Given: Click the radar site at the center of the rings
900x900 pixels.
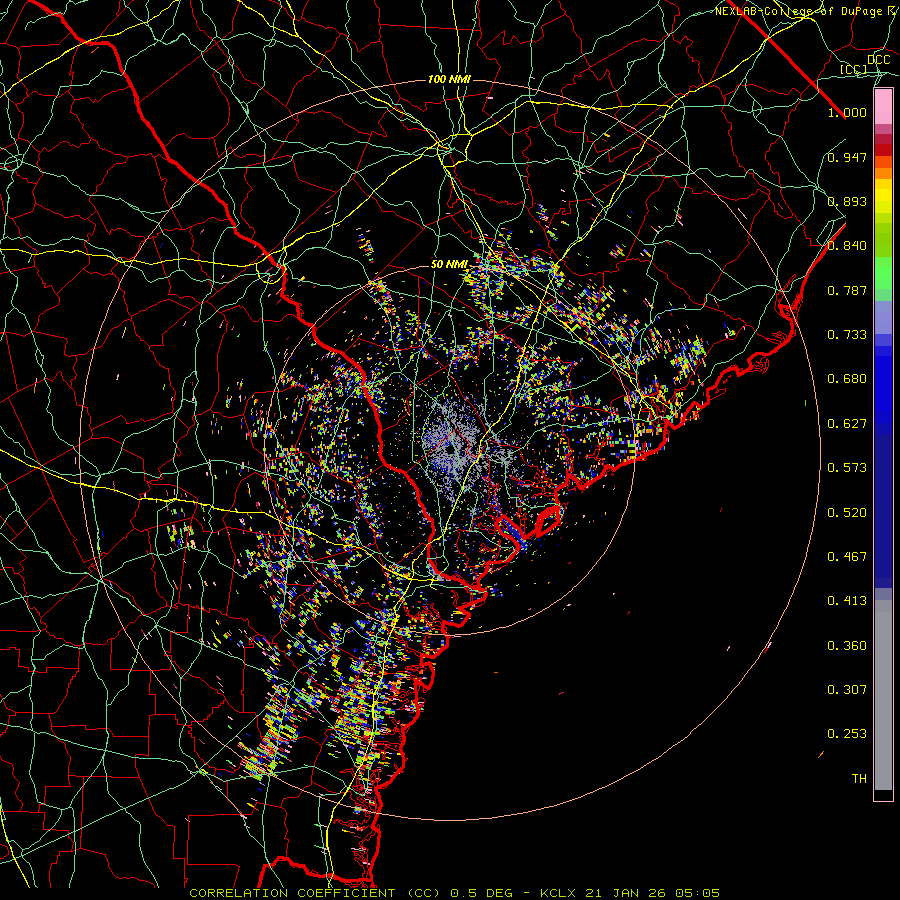Looking at the screenshot, I should [x=450, y=450].
